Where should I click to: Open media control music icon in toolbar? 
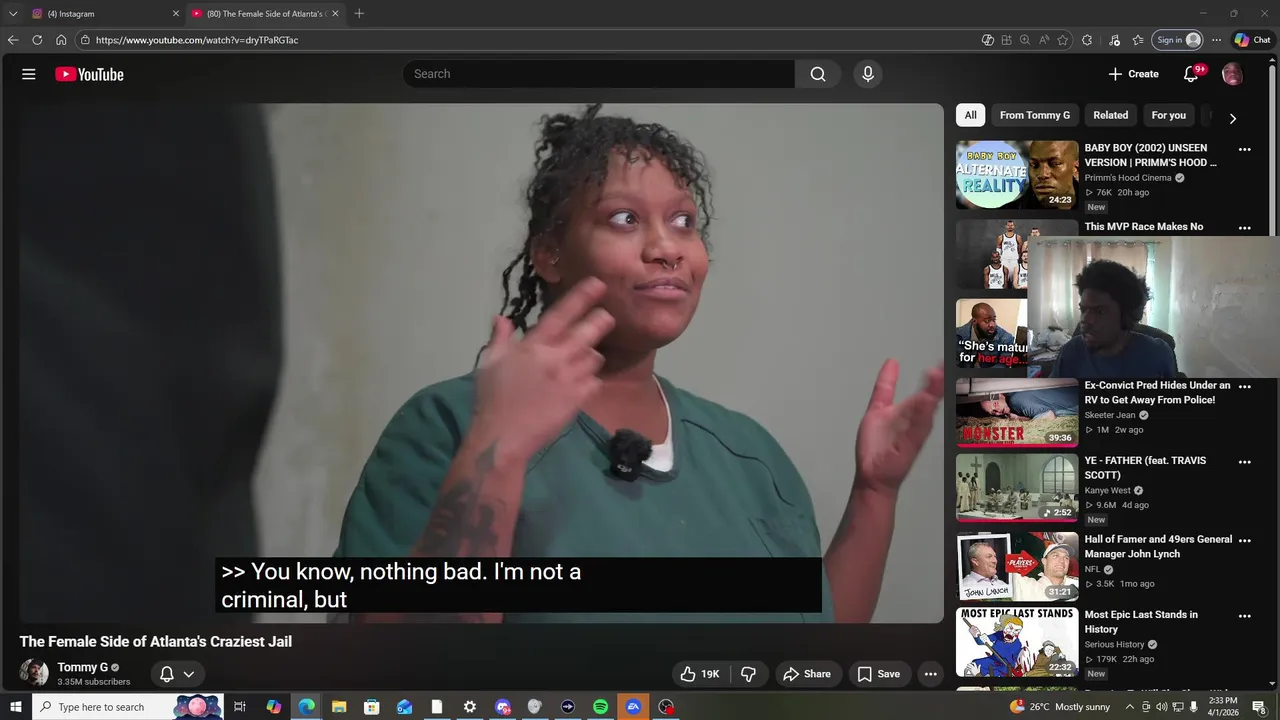tap(1114, 40)
